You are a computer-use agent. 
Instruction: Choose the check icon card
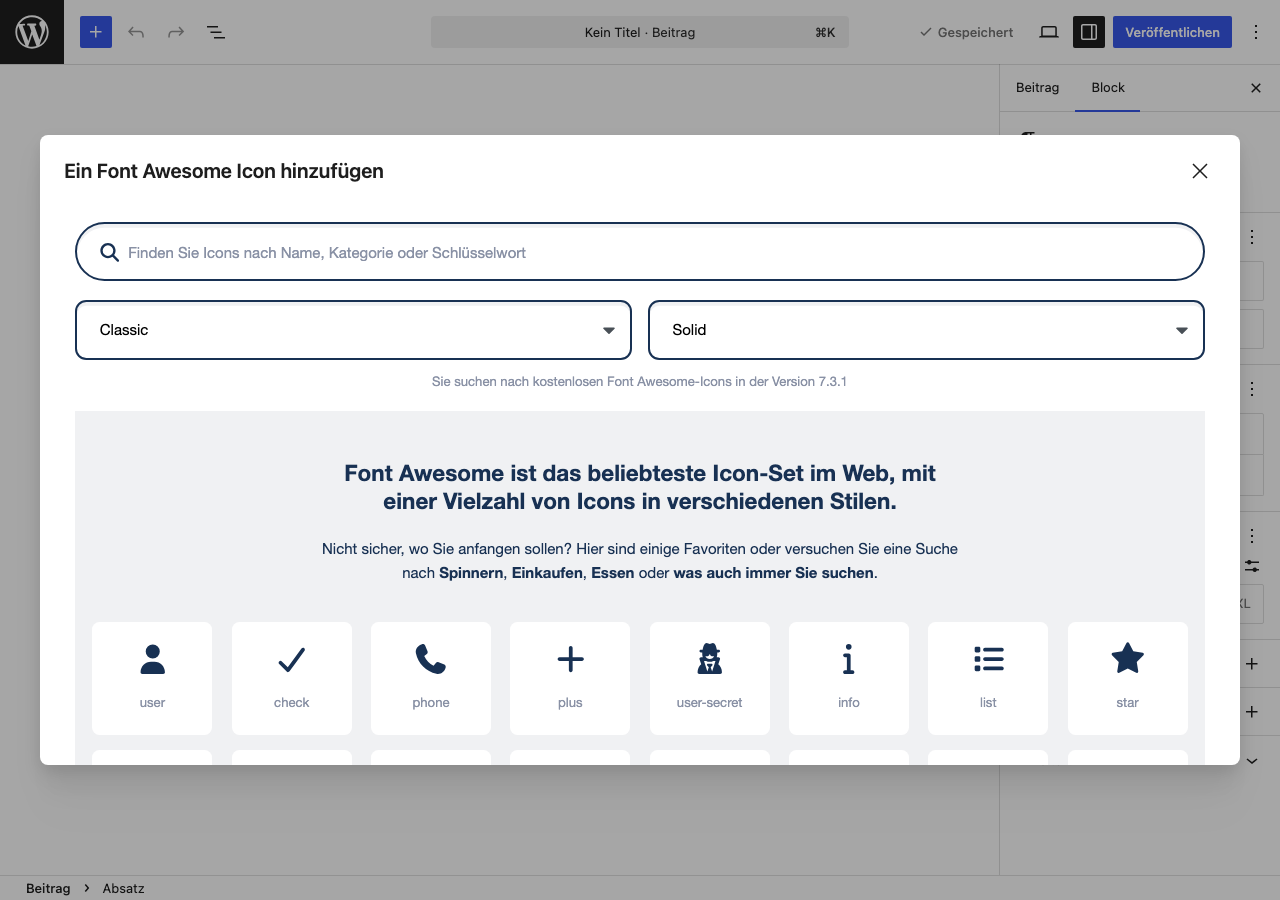tap(292, 678)
